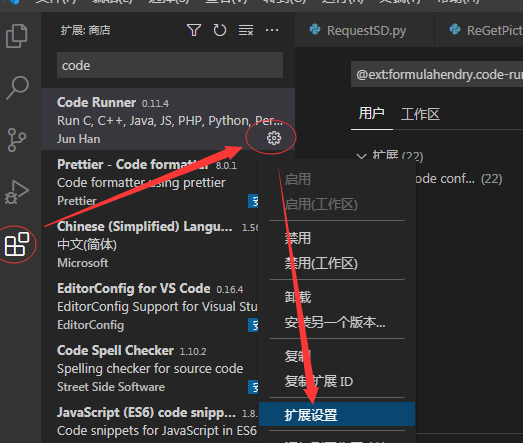Open the Search view icon
The height and width of the screenshot is (443, 523).
tap(17, 88)
